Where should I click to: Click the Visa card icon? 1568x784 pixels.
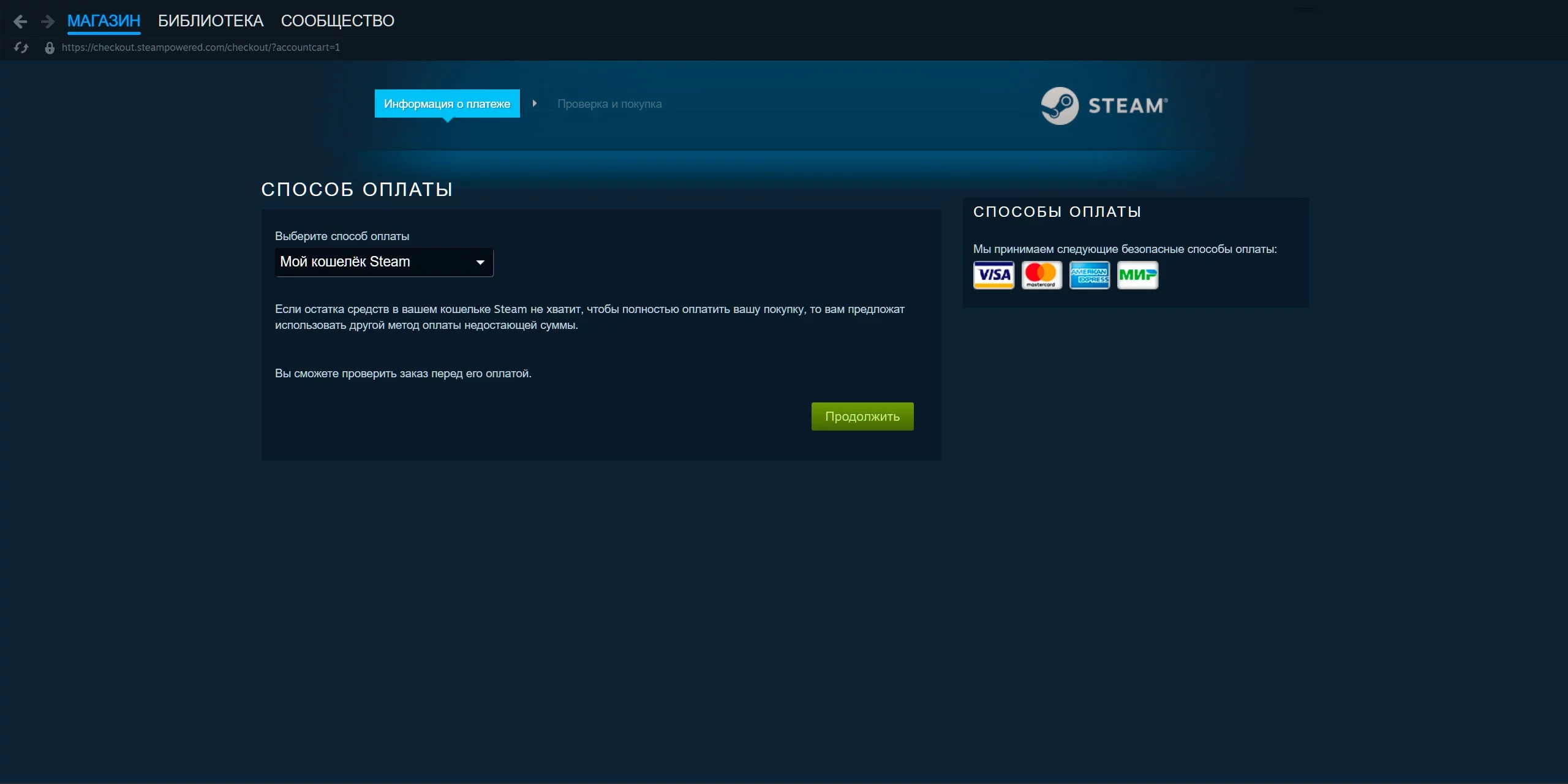point(993,275)
